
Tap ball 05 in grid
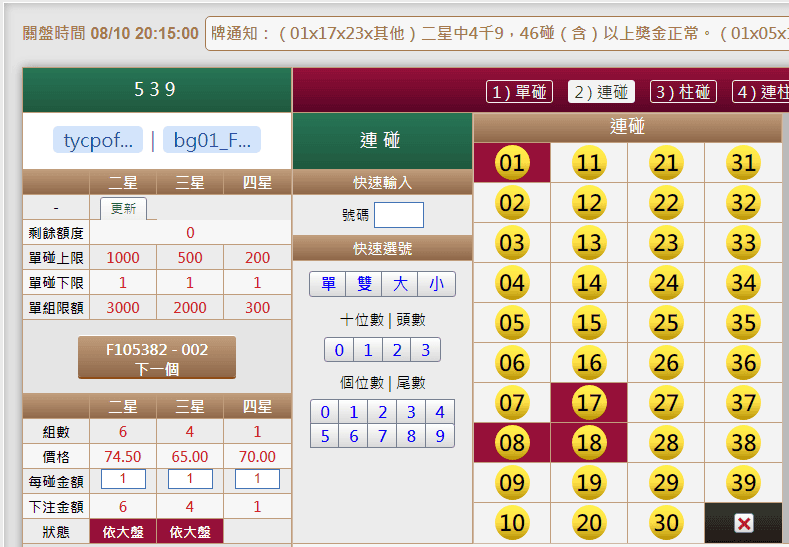(512, 323)
